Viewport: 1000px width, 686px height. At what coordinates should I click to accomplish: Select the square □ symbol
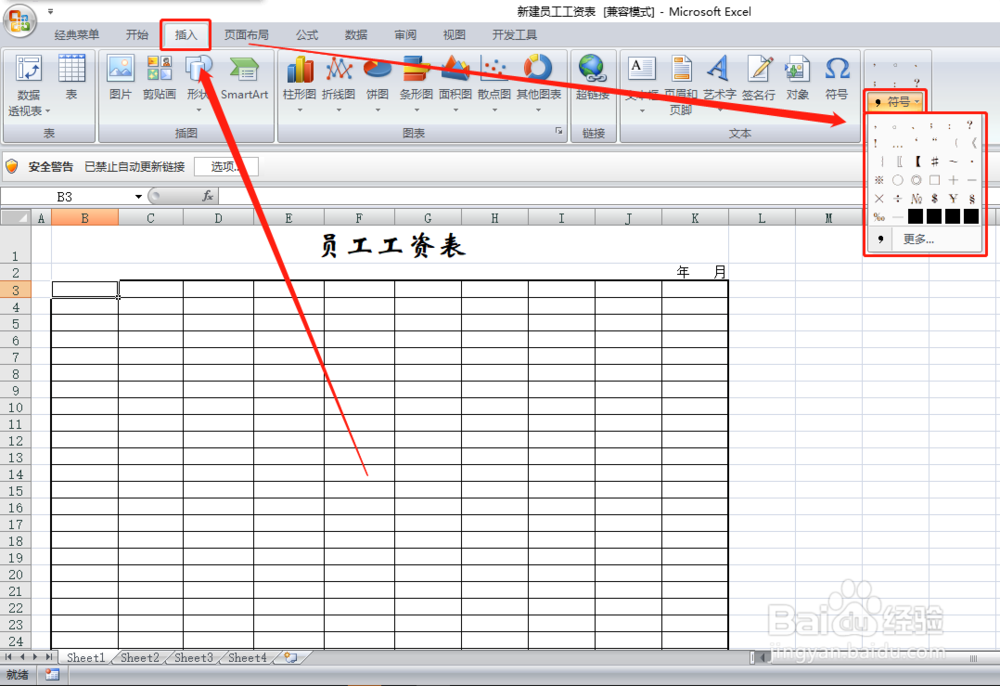(x=934, y=180)
